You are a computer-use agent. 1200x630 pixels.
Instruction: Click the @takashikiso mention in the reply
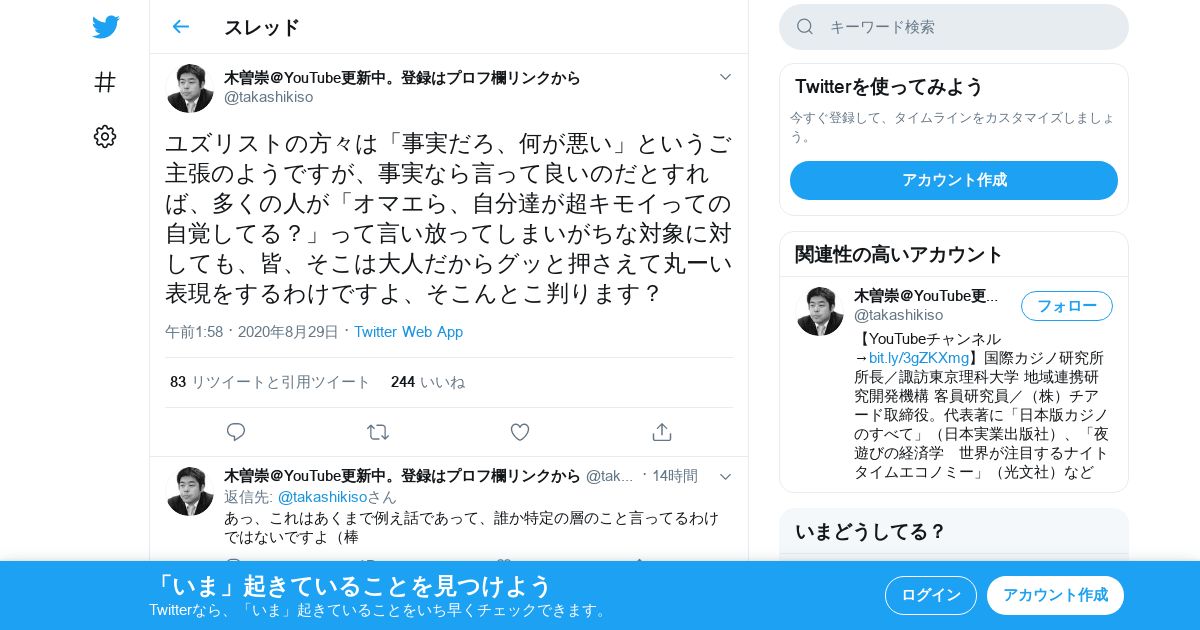point(322,497)
